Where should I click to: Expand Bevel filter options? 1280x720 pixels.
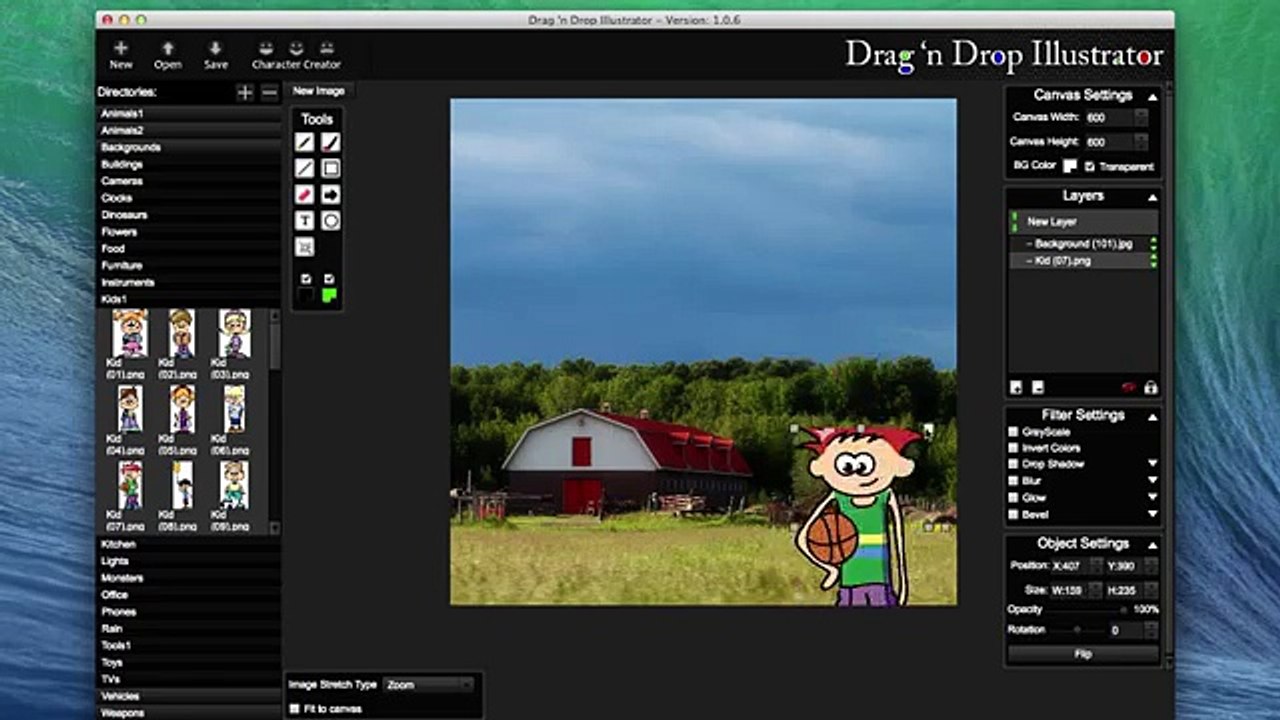click(x=1152, y=514)
